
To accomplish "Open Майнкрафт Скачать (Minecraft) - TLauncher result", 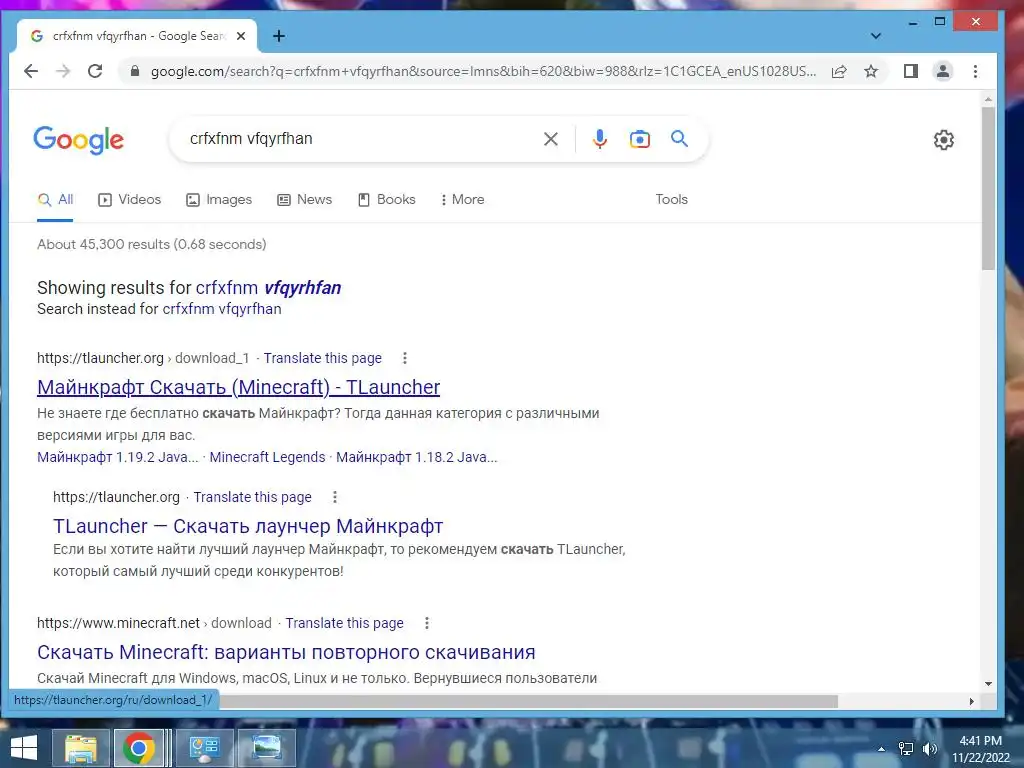I will pyautogui.click(x=238, y=387).
